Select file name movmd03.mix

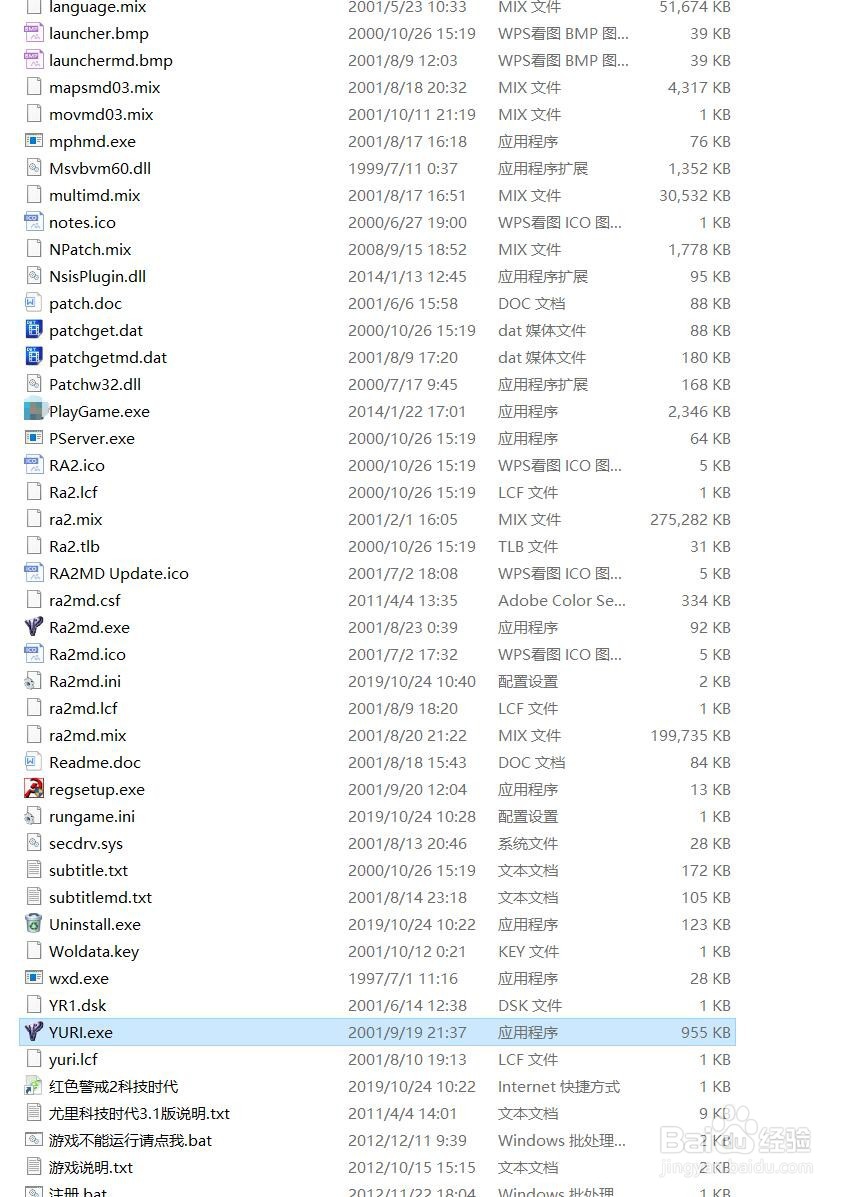(x=101, y=115)
